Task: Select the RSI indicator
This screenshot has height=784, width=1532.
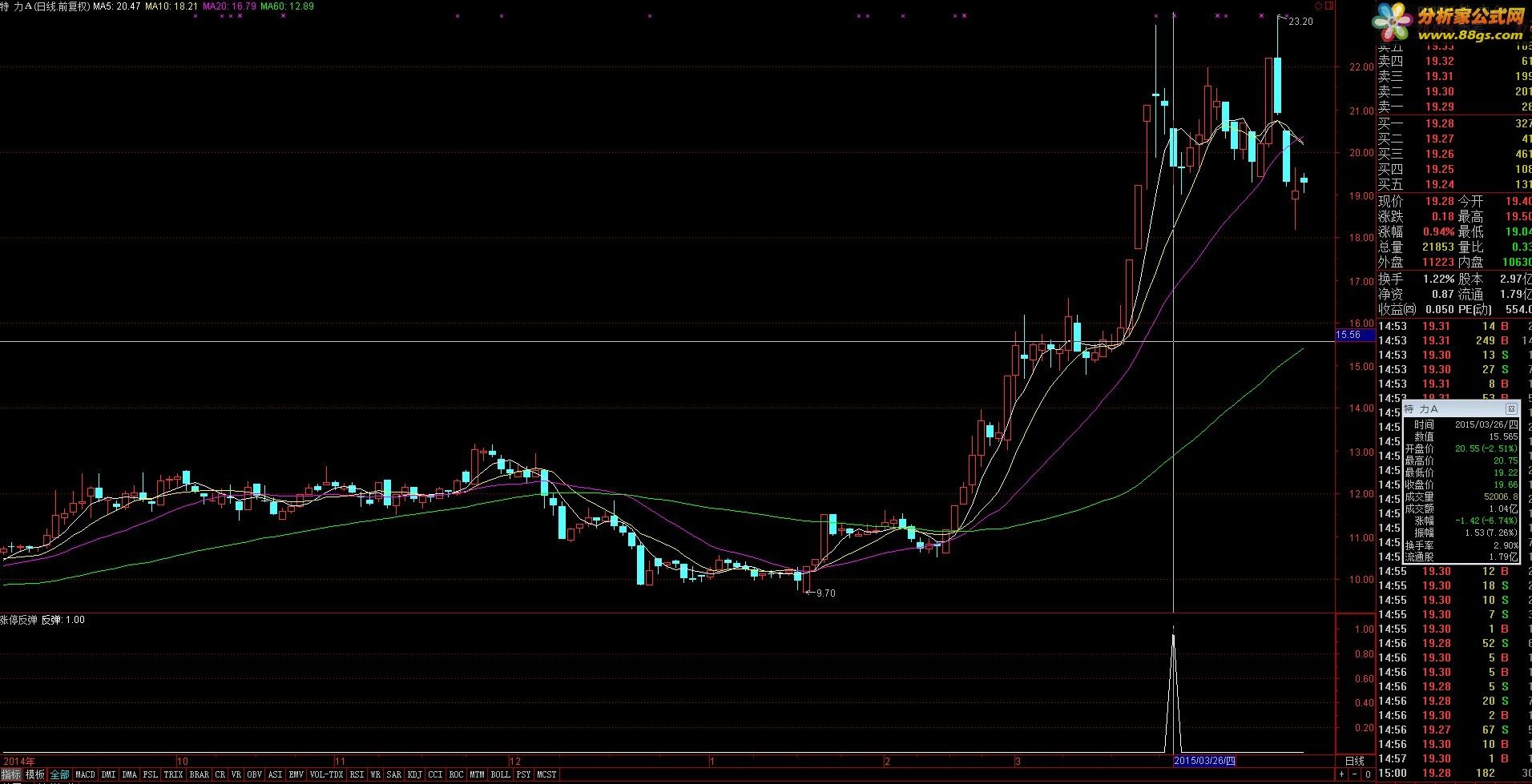Action: (x=357, y=774)
